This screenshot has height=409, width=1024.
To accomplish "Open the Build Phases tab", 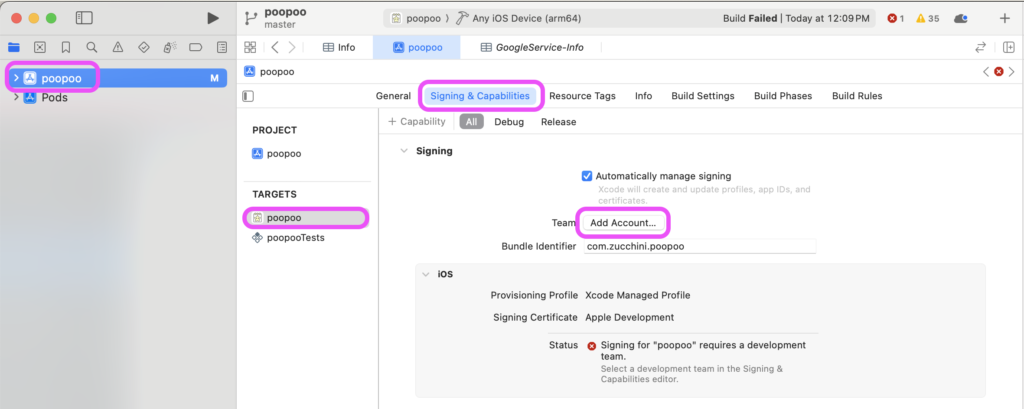I will (x=783, y=96).
